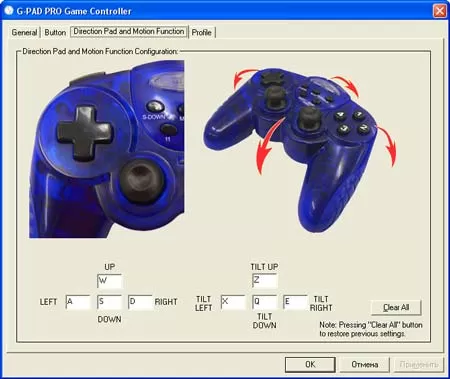Click the TILT UP field containing Z

(265, 281)
